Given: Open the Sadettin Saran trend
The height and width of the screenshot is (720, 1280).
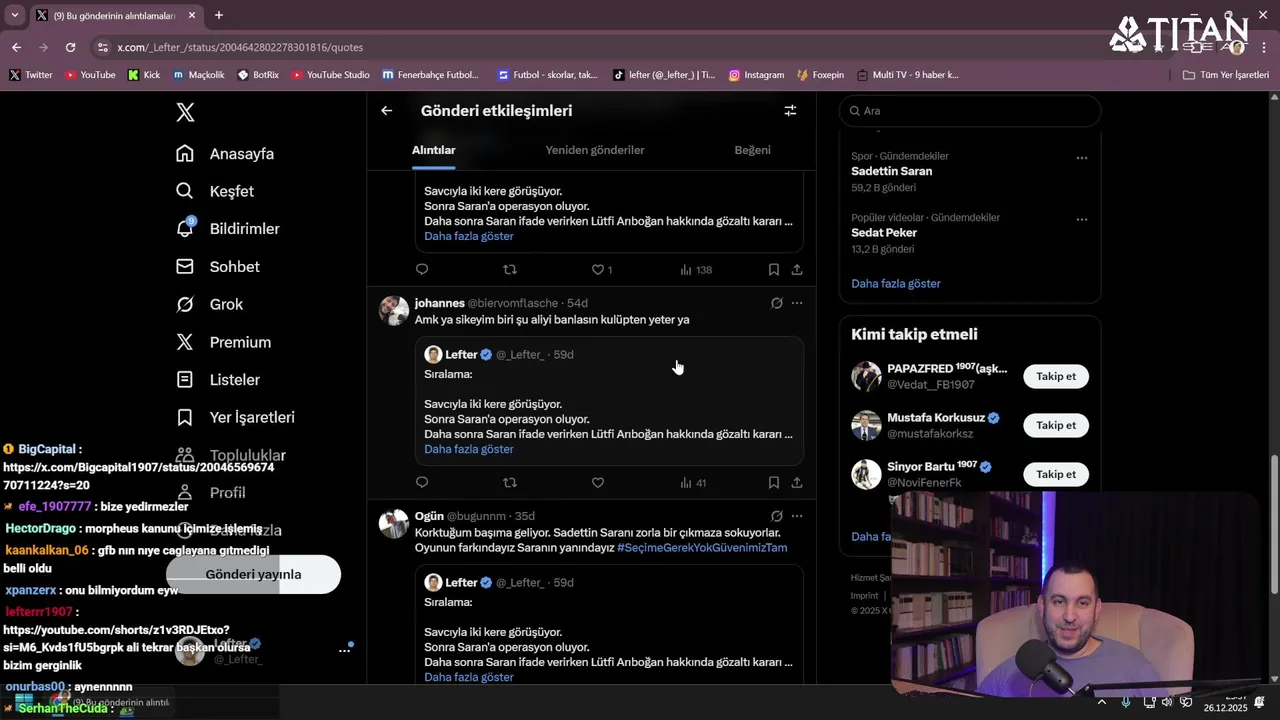Looking at the screenshot, I should (x=892, y=171).
